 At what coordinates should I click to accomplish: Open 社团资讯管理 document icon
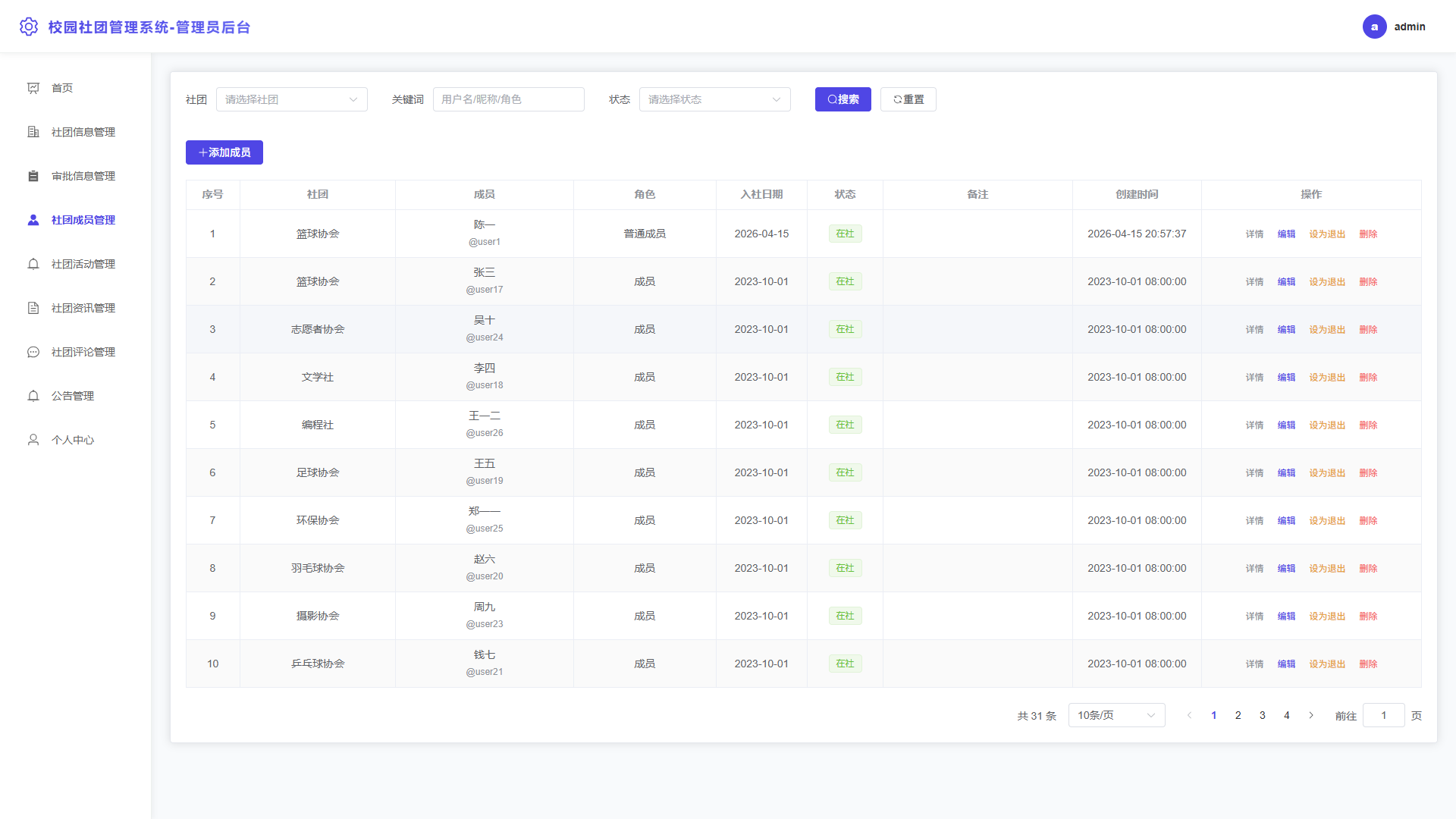(33, 308)
